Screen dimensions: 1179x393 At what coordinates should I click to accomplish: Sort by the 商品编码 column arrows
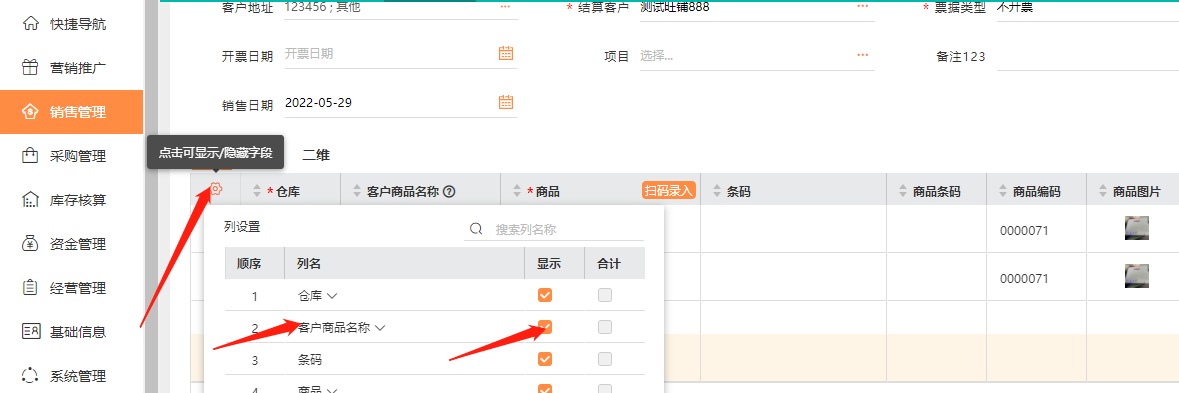[1003, 192]
